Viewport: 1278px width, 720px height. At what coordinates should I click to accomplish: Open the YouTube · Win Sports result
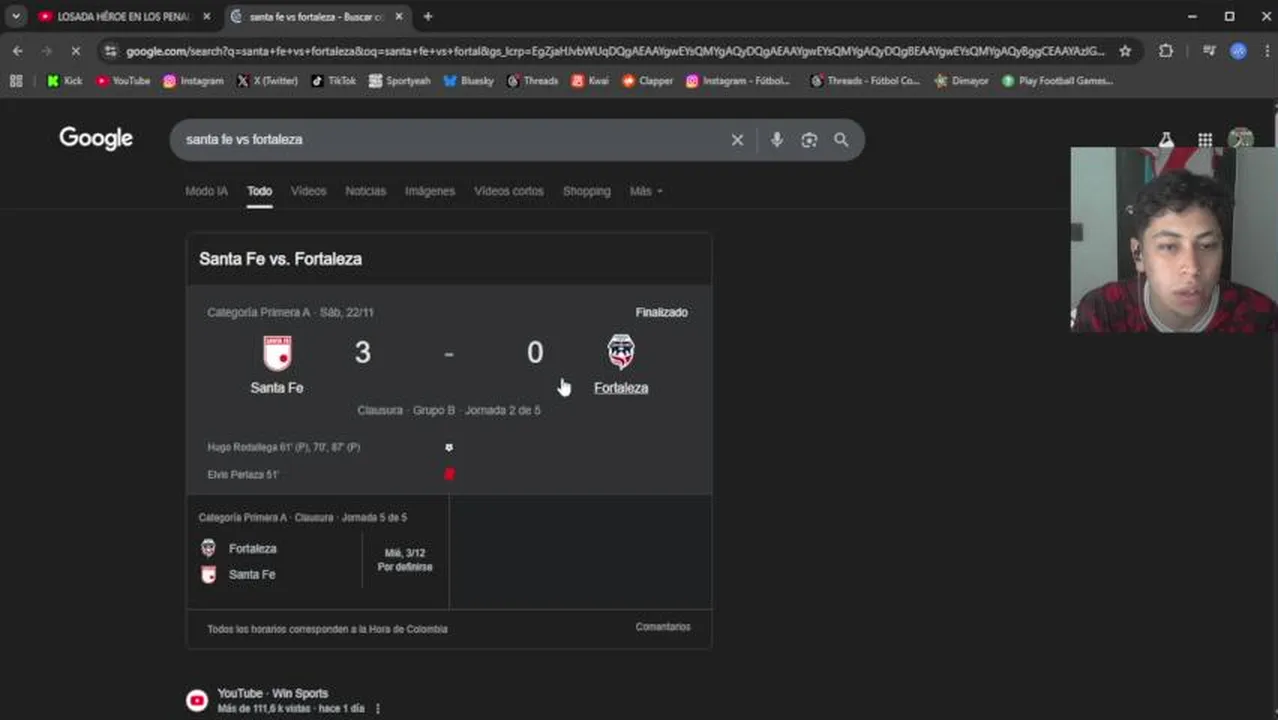tap(273, 693)
